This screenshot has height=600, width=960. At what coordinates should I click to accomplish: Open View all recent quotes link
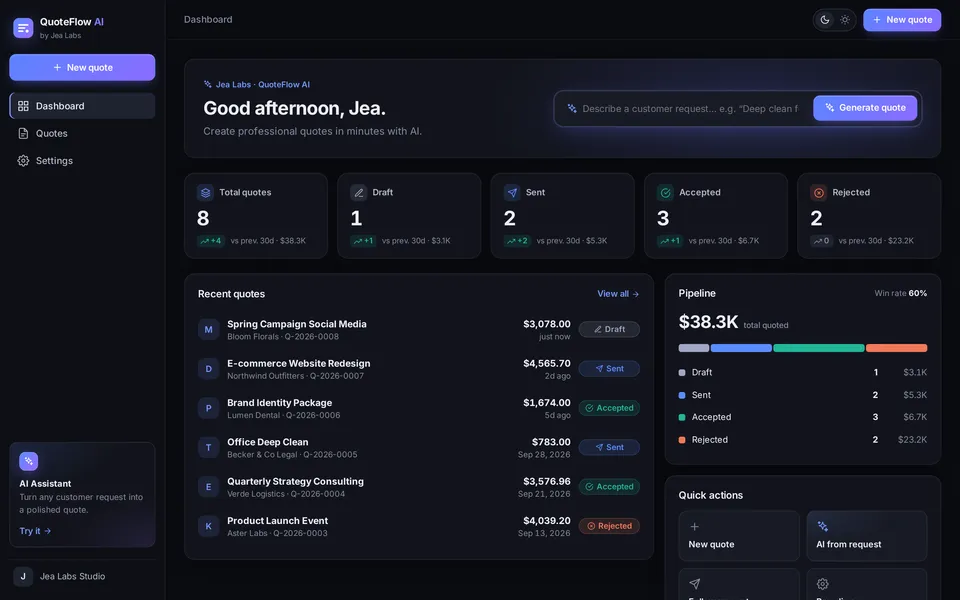618,294
